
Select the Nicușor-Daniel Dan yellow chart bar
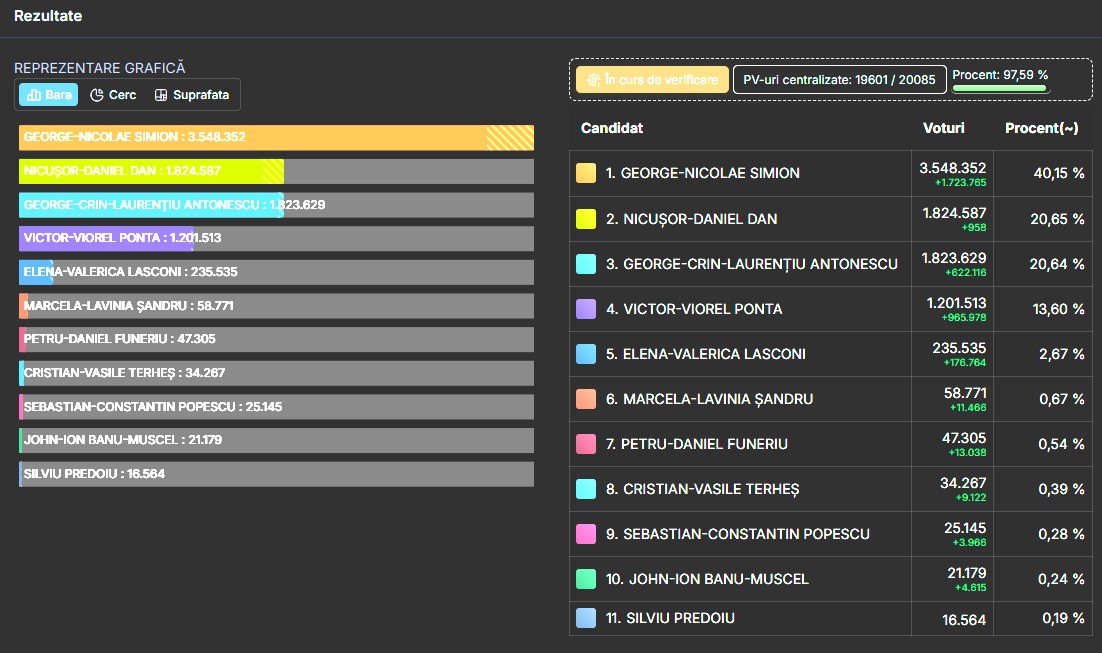pos(151,171)
